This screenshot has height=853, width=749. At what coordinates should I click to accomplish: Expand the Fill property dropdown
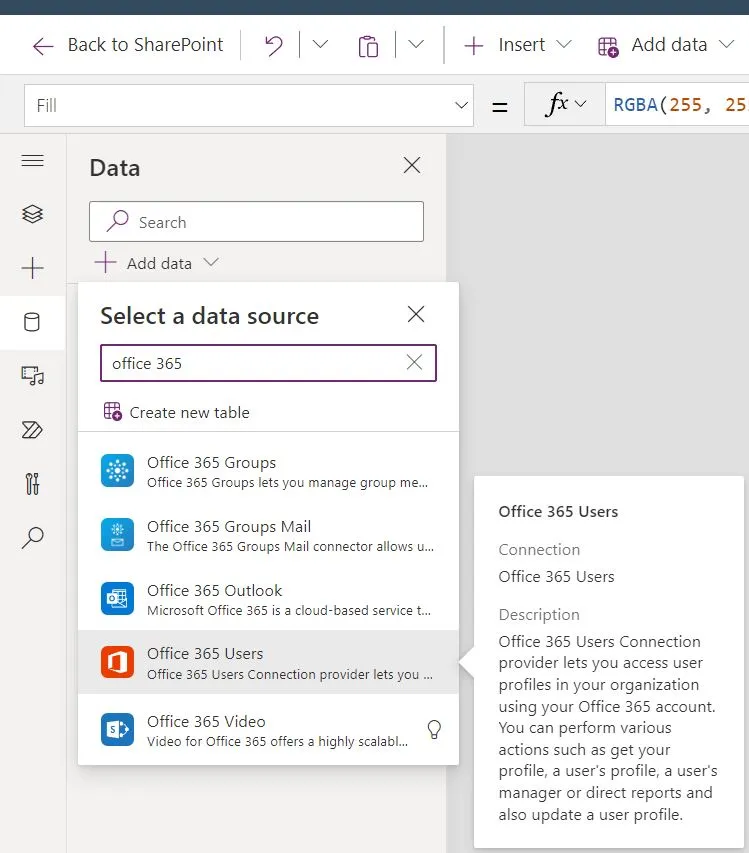click(x=460, y=104)
